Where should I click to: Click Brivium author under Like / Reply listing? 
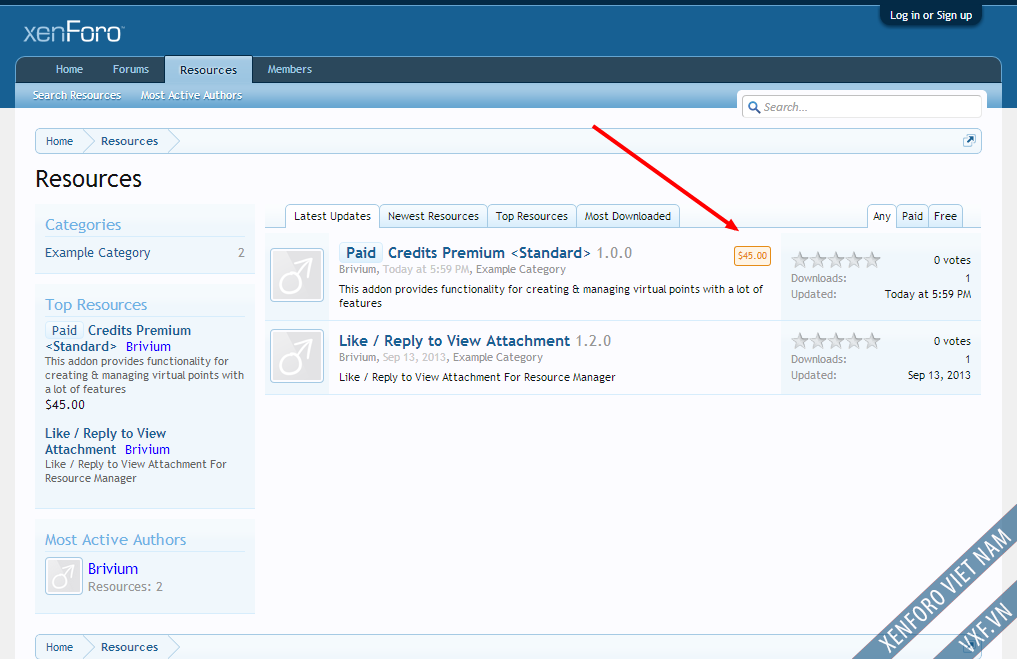[x=357, y=357]
